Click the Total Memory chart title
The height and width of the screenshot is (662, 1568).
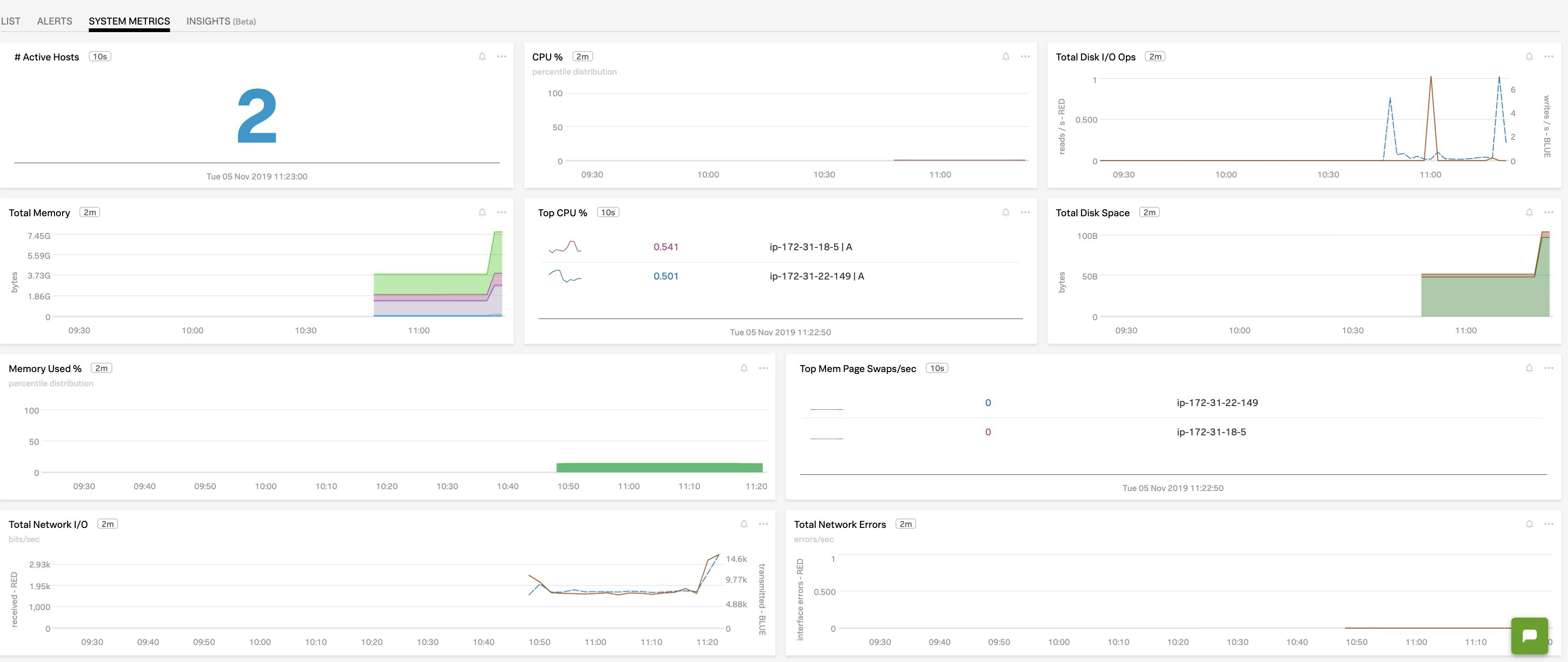click(x=40, y=213)
